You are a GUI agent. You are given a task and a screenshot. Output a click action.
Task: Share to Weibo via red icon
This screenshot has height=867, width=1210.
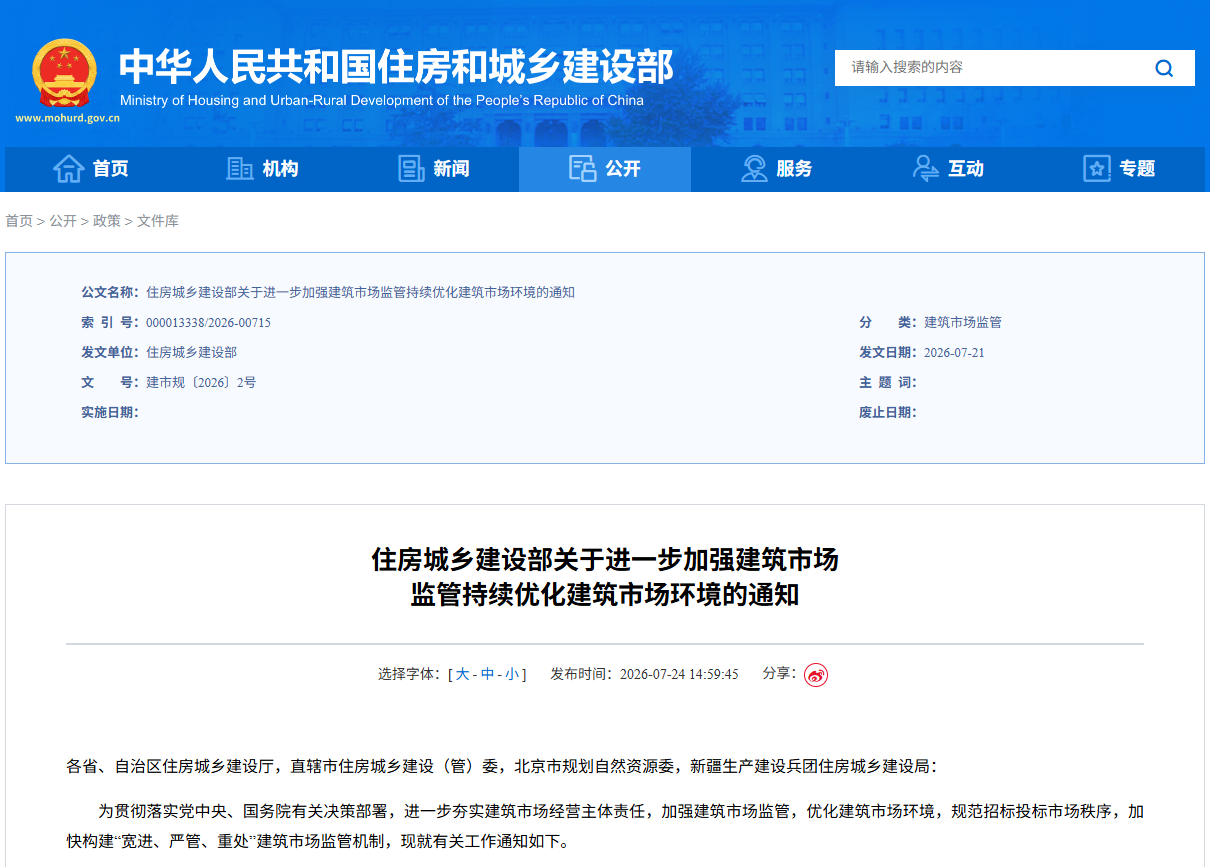[x=816, y=675]
